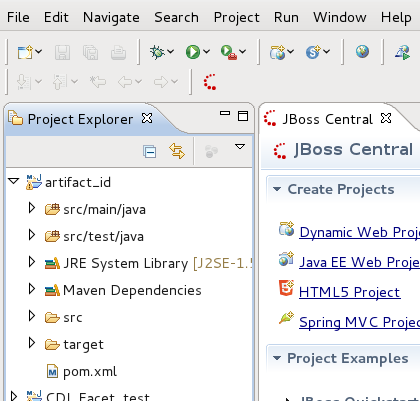Click the Print toolbar icon
The height and width of the screenshot is (401, 420).
(x=118, y=52)
